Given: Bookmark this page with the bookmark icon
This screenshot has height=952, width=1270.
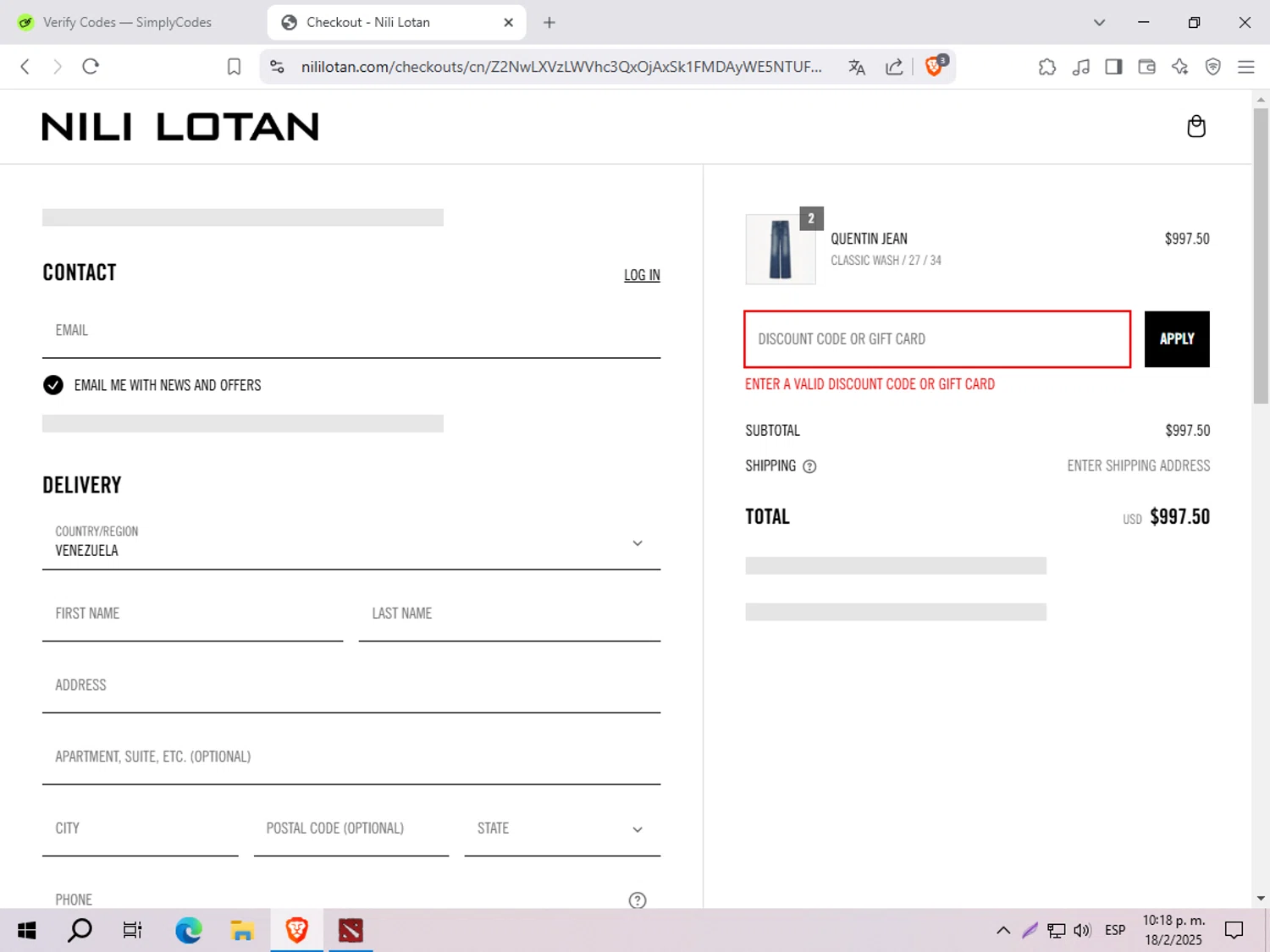Looking at the screenshot, I should point(235,67).
